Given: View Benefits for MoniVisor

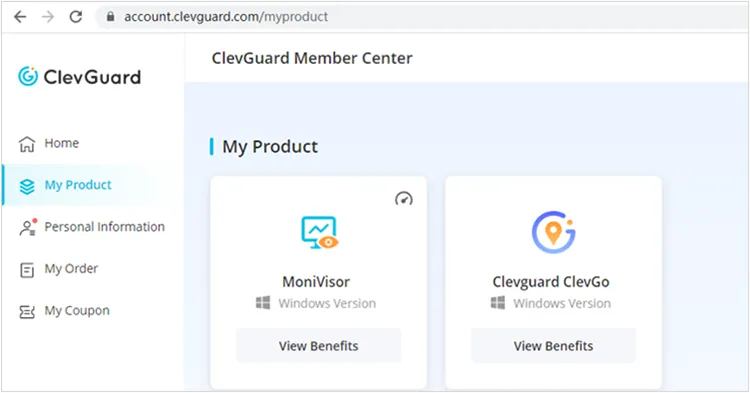Looking at the screenshot, I should tap(319, 346).
